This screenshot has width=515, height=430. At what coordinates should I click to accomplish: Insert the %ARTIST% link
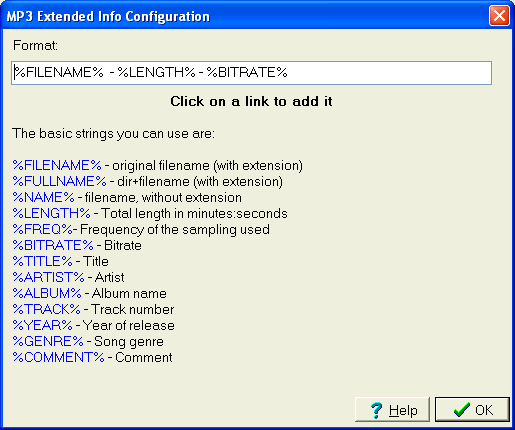click(48, 277)
